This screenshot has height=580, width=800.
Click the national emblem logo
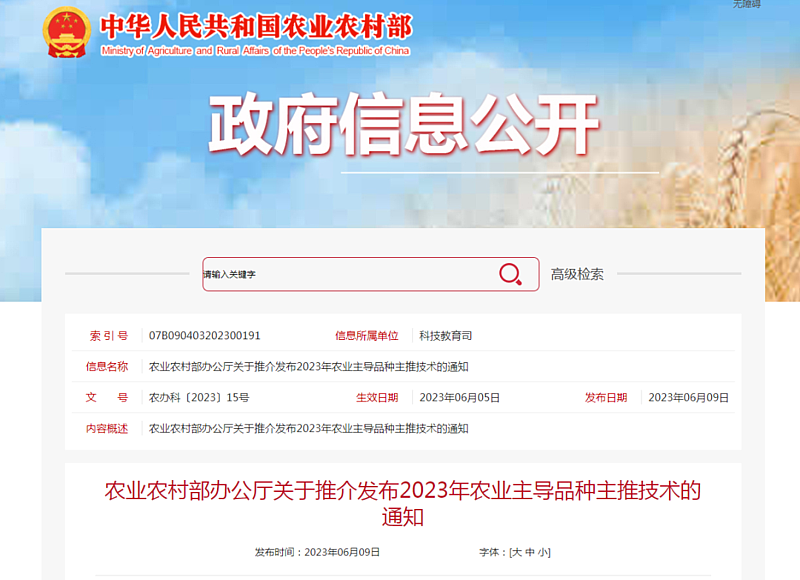(x=67, y=32)
